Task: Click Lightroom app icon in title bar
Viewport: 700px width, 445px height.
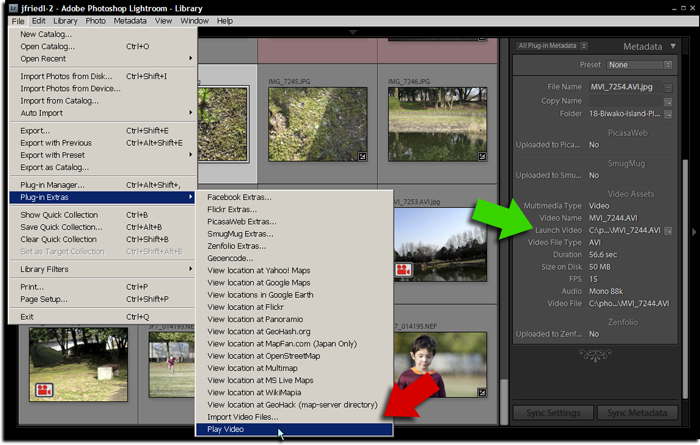Action: (x=13, y=8)
